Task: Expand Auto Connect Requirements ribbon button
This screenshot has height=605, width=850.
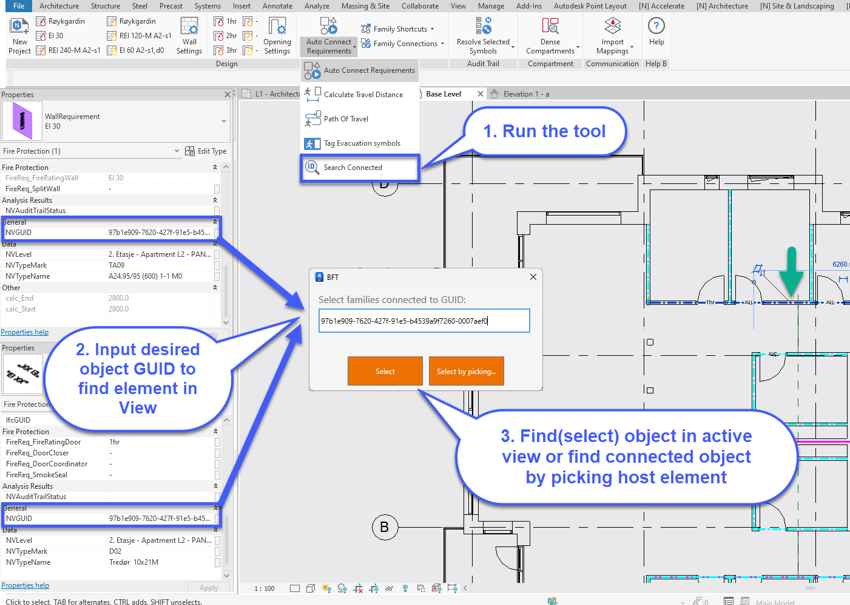Action: point(329,47)
